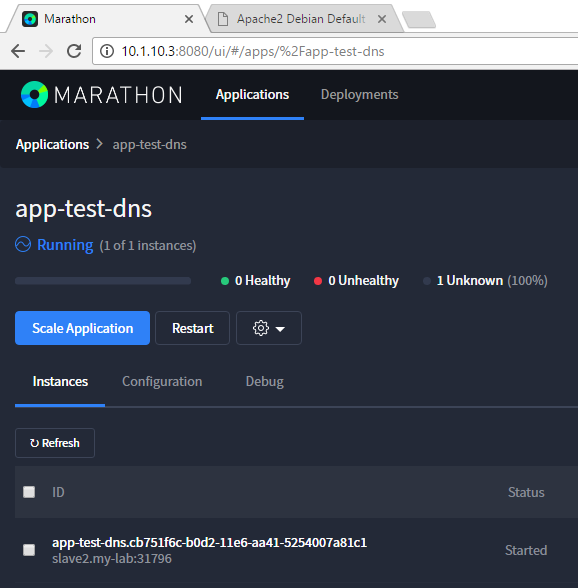The width and height of the screenshot is (578, 588).
Task: Click app-test-dns in the breadcrumb
Action: (150, 144)
